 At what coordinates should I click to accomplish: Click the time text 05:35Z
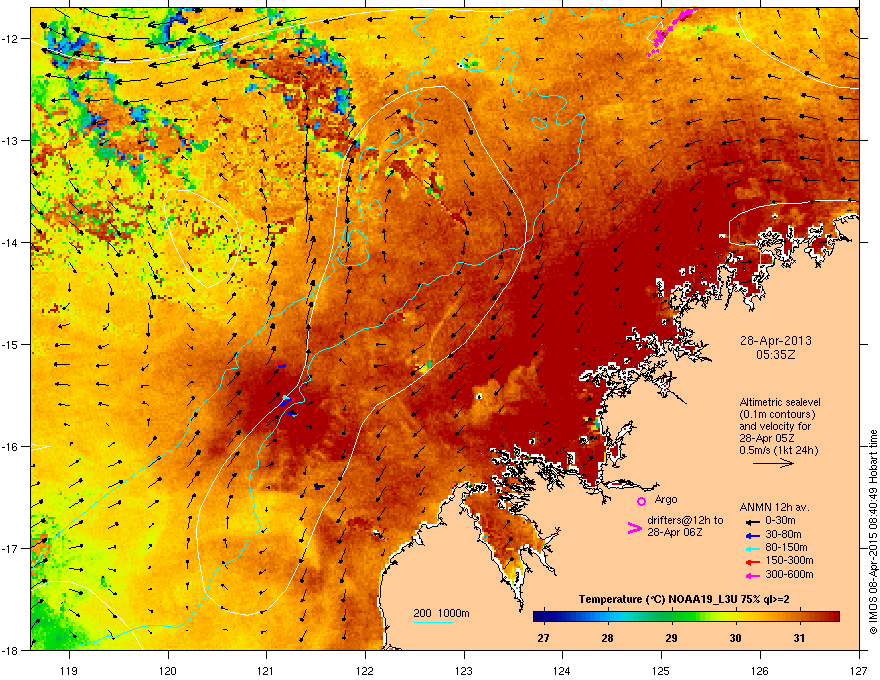point(776,355)
